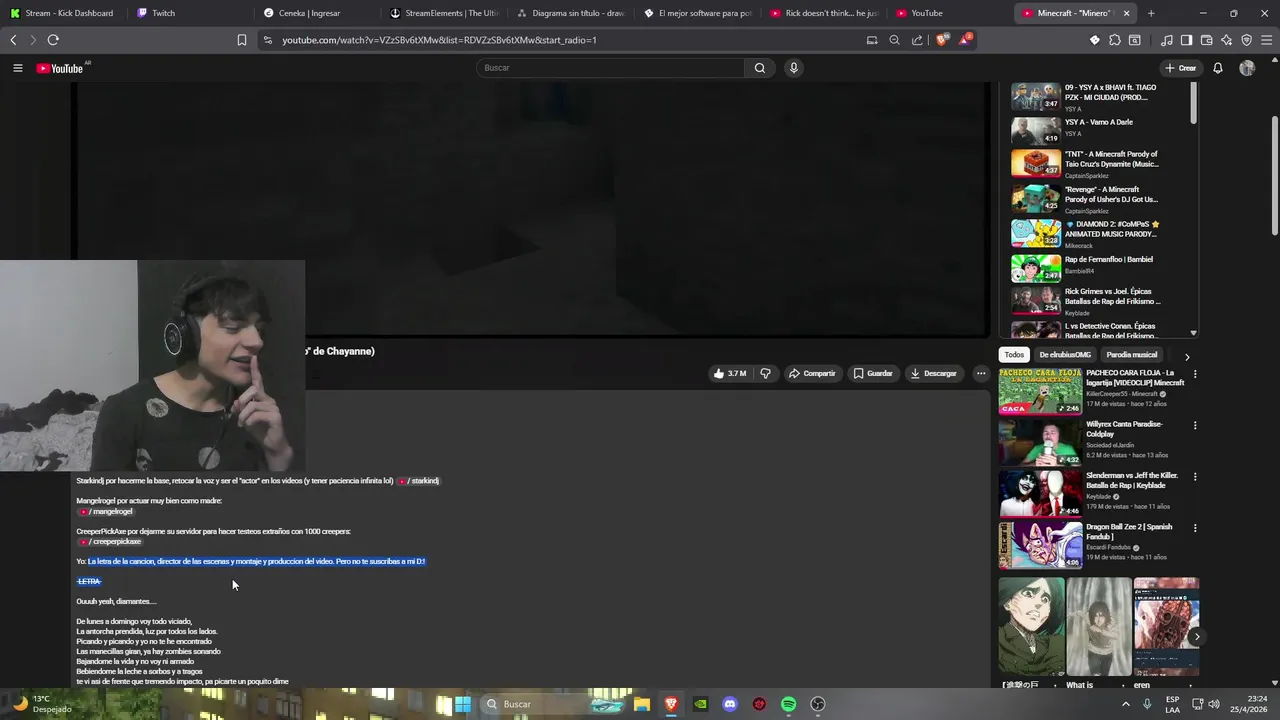Click the zoom magnifier icon in address bar
This screenshot has width=1280, height=720.
coord(894,40)
